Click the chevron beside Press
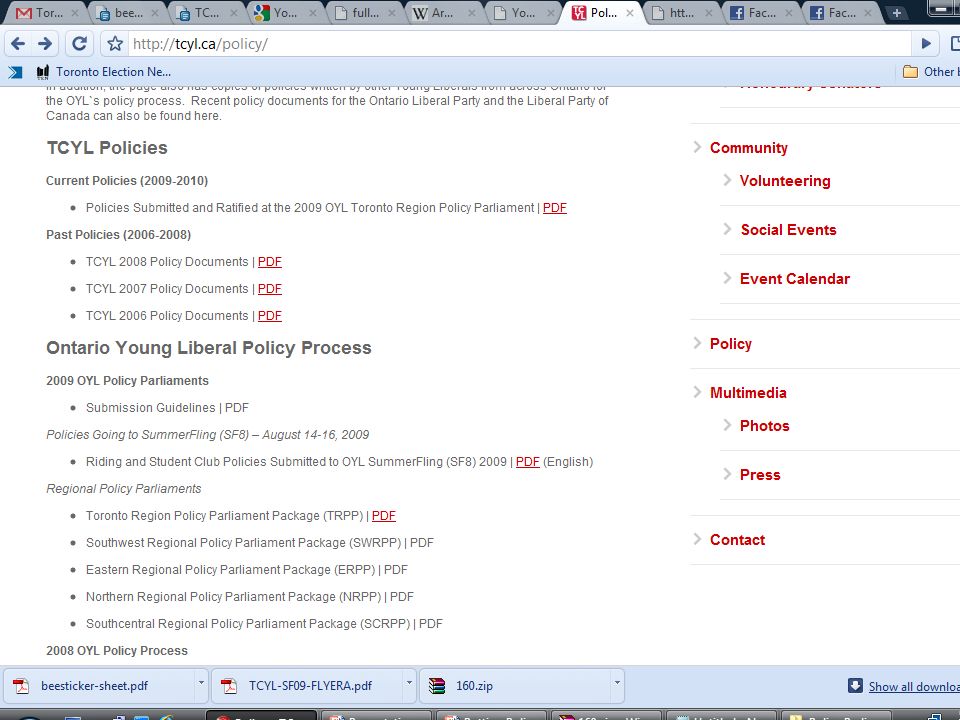Viewport: 960px width, 720px height. [727, 474]
